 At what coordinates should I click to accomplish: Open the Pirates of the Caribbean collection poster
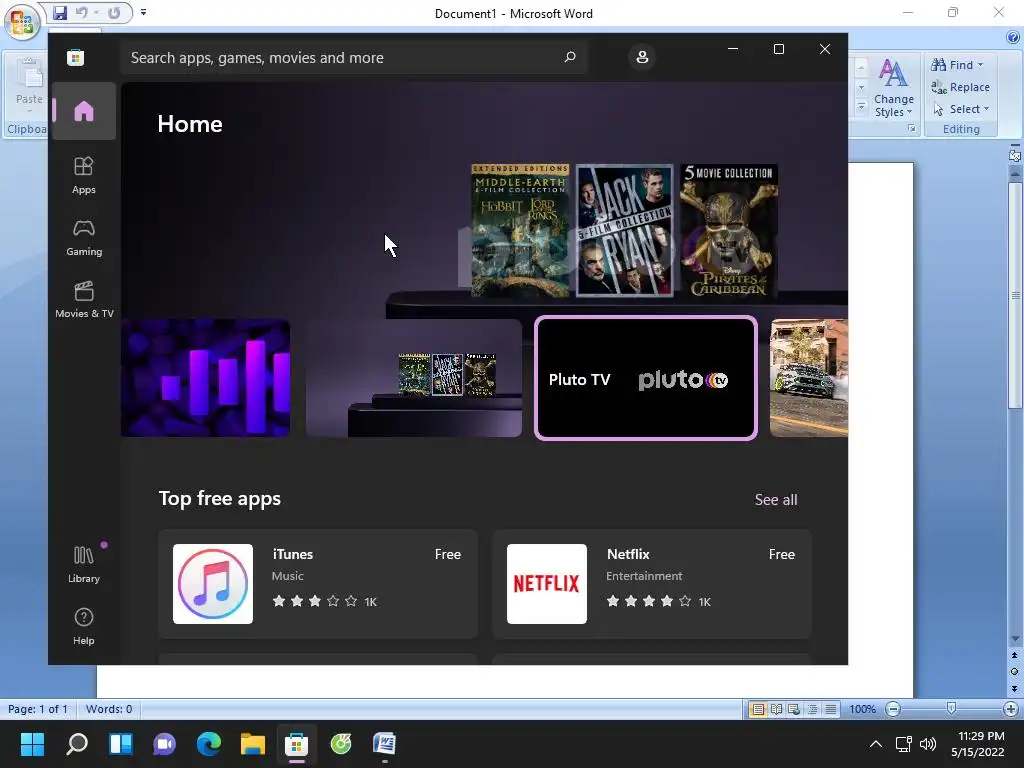point(729,231)
